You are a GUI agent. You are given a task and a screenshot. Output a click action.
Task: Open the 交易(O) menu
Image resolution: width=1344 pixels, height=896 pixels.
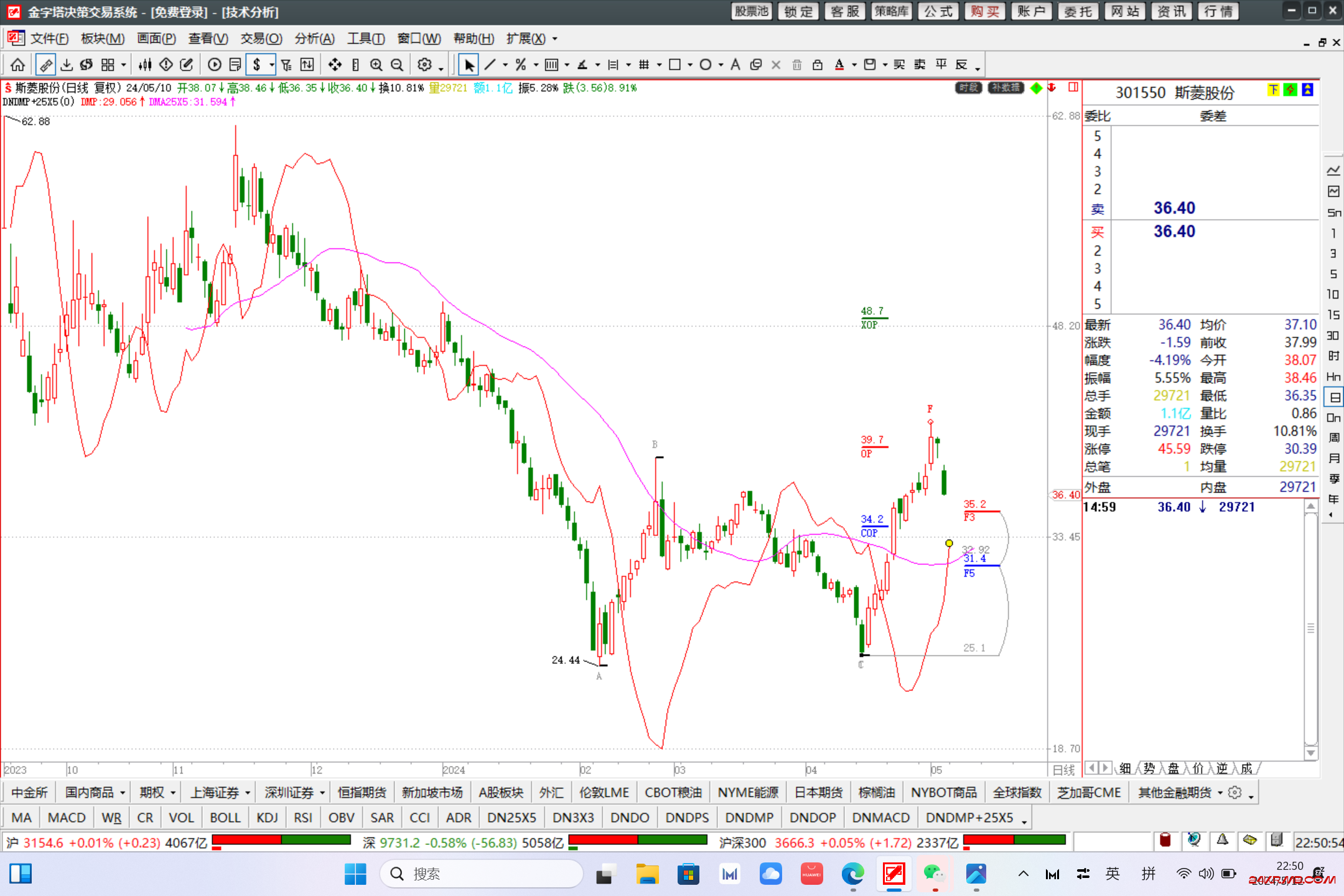(x=262, y=39)
